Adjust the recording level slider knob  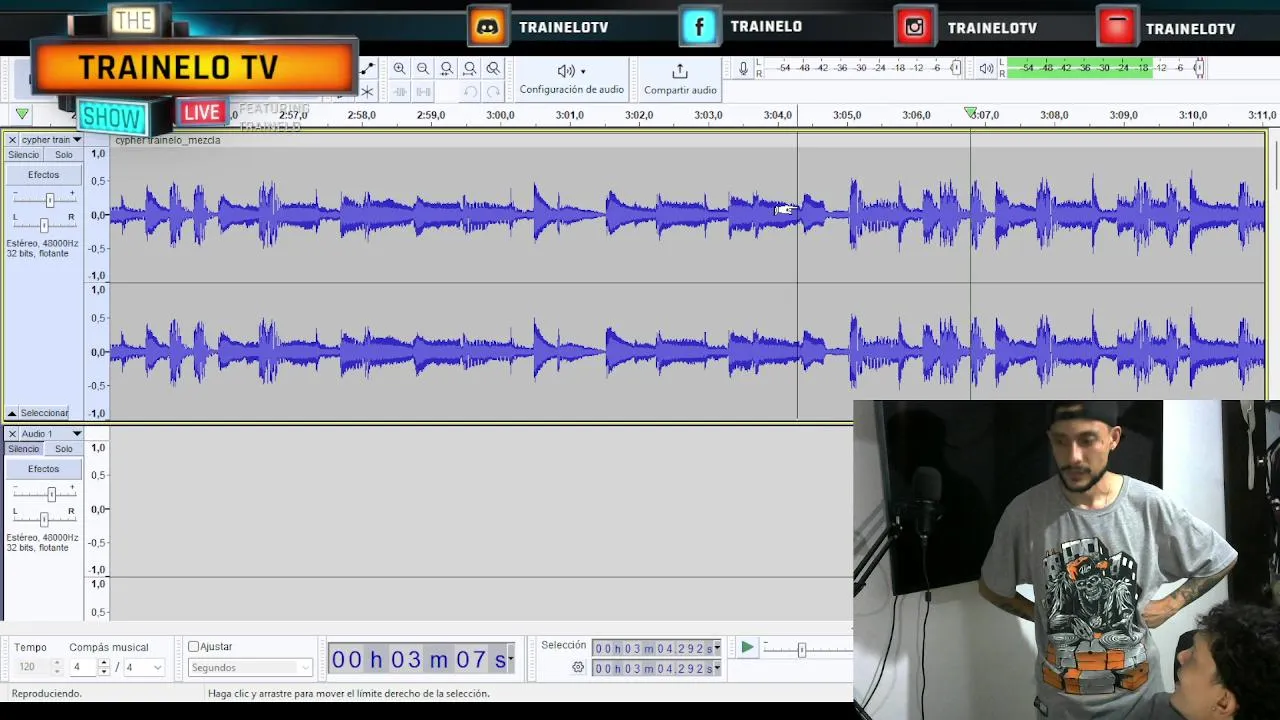tap(956, 68)
